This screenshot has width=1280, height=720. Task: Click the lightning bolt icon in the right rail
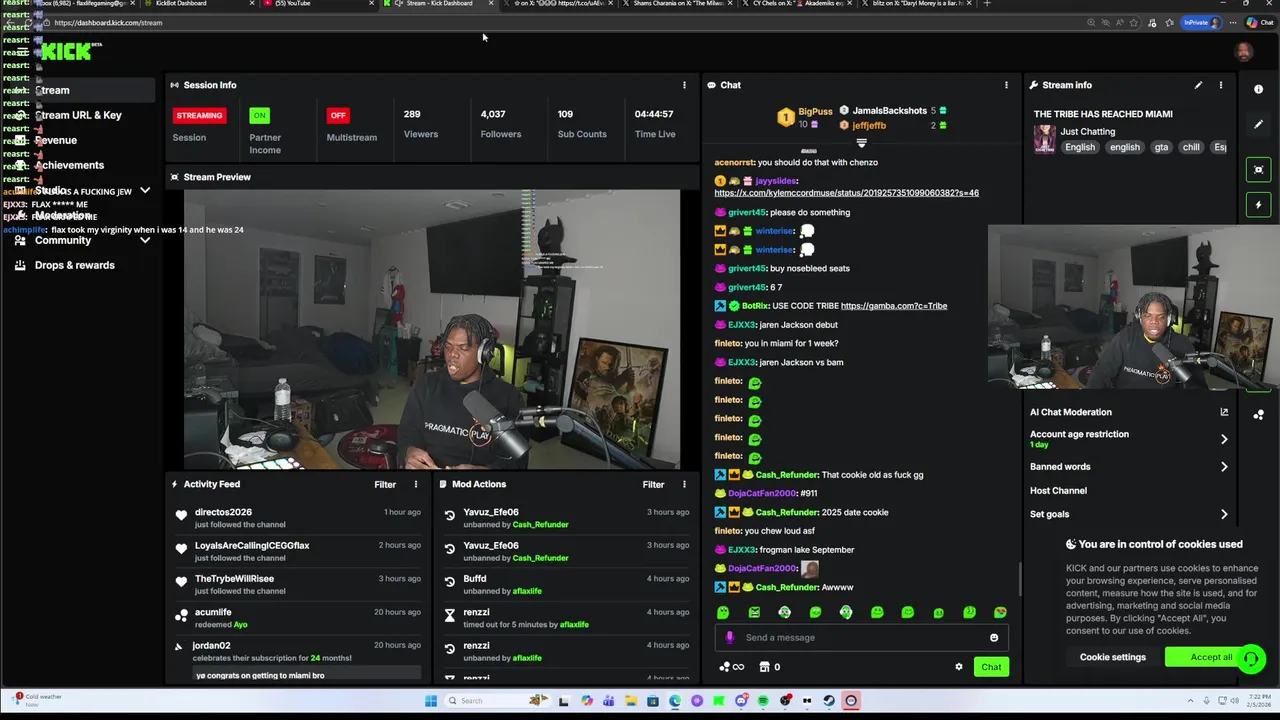point(1258,204)
